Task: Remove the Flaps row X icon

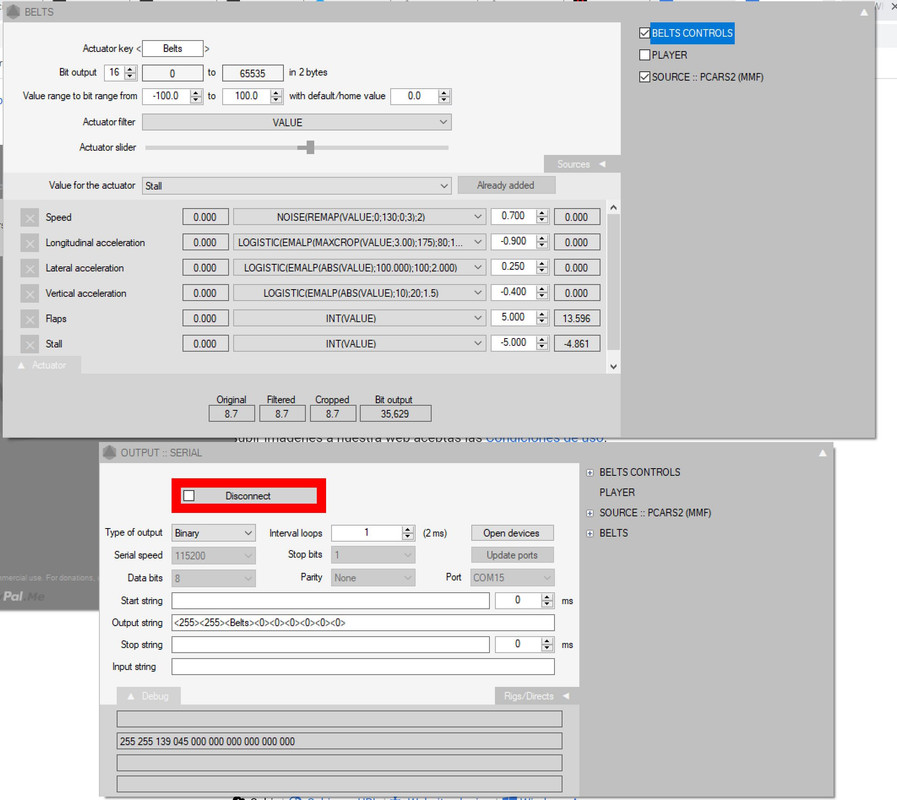Action: click(29, 319)
